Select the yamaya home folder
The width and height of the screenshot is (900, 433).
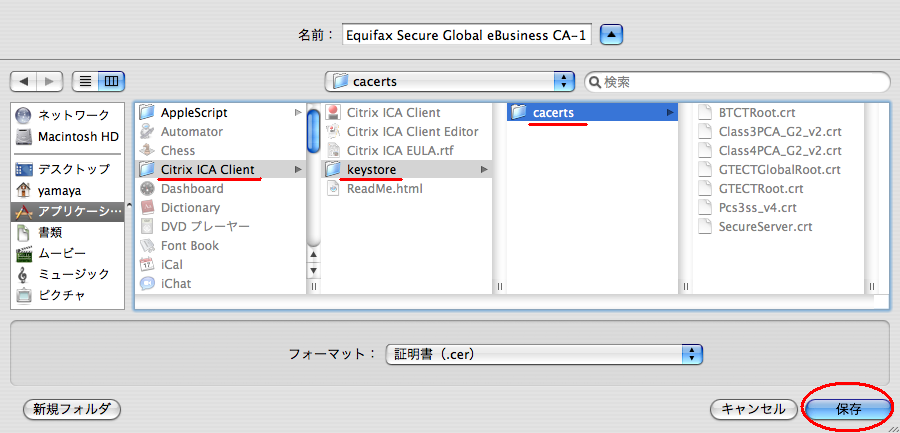point(67,190)
